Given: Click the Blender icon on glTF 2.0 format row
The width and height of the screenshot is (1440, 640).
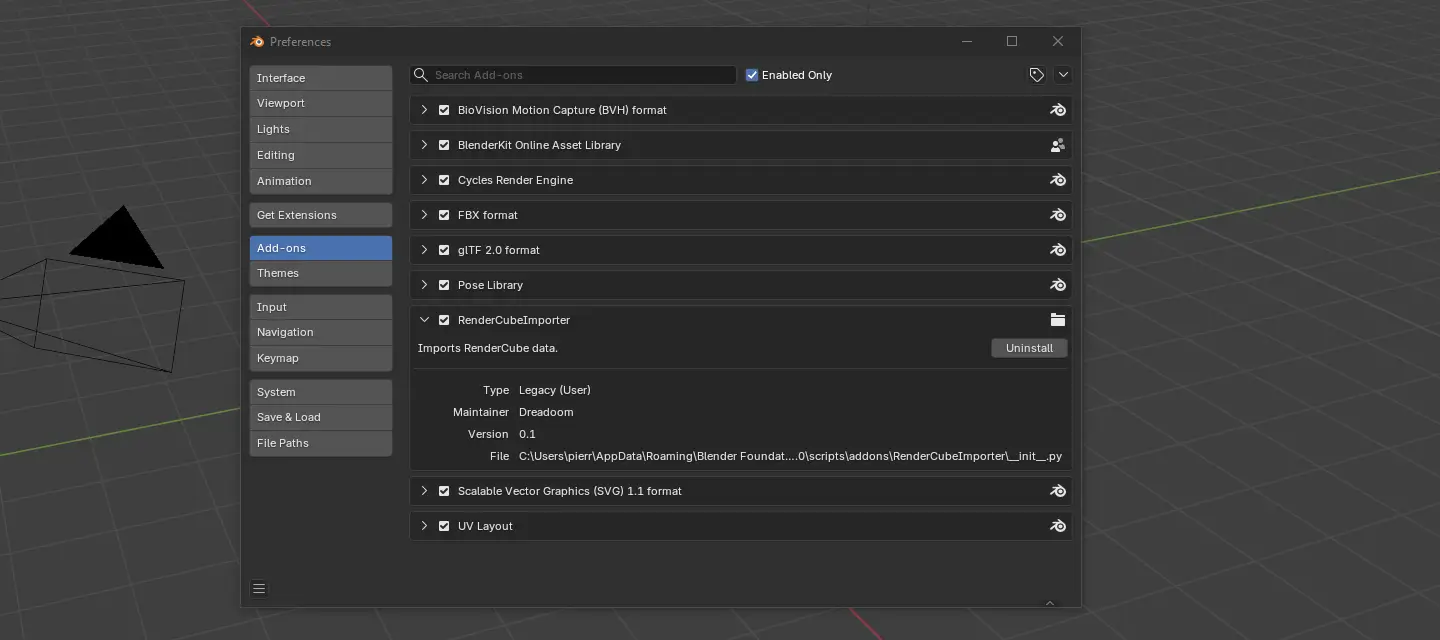Looking at the screenshot, I should [x=1058, y=250].
